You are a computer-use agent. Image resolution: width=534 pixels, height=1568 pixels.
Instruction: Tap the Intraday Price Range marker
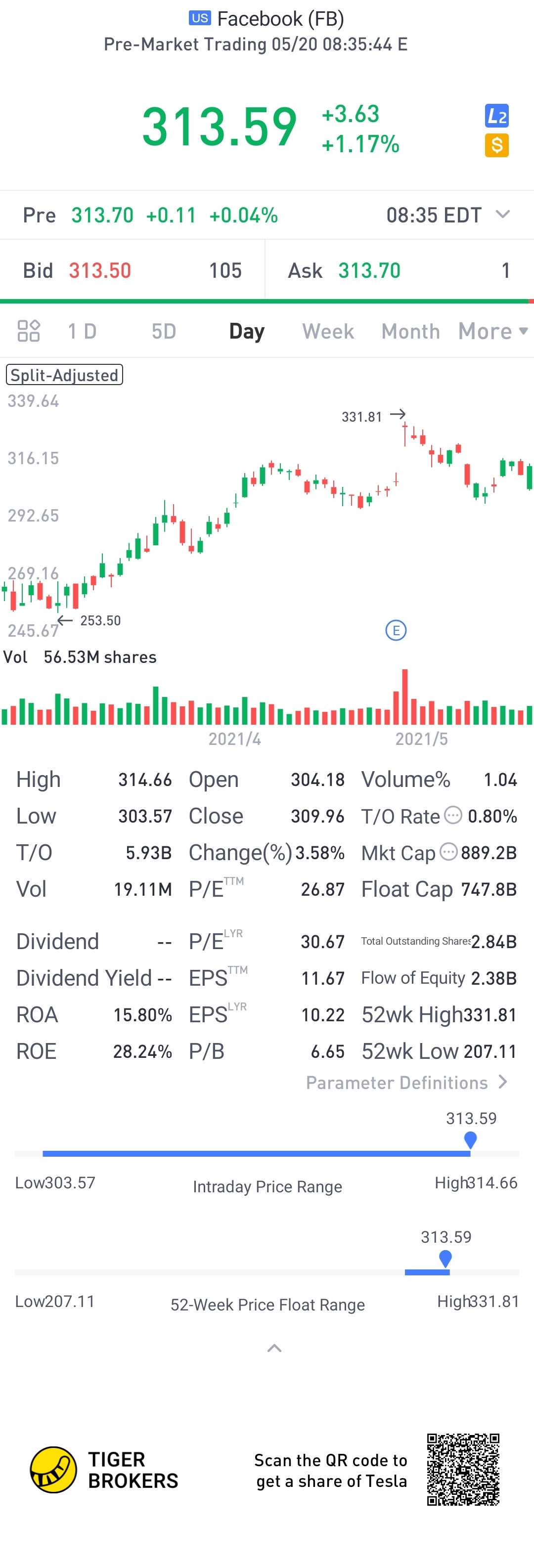pyautogui.click(x=470, y=1139)
